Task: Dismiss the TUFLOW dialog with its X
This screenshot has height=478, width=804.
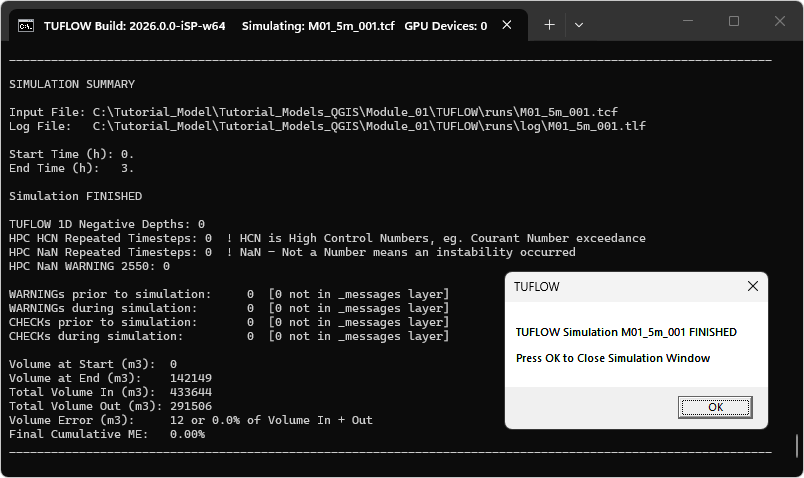Action: coord(752,287)
